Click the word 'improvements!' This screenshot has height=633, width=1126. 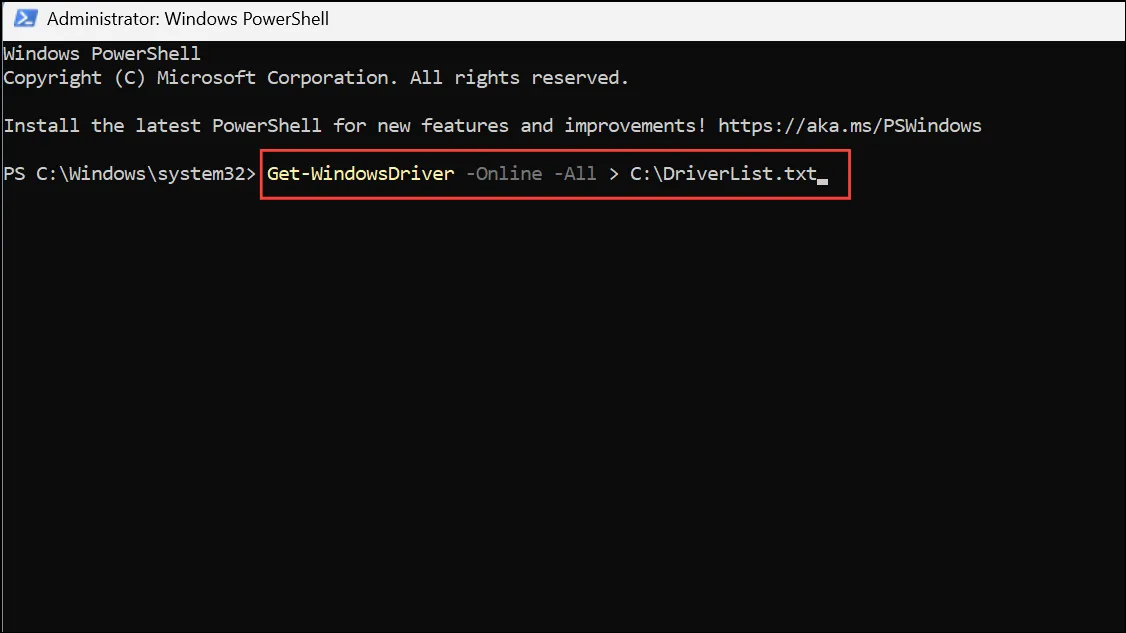635,126
